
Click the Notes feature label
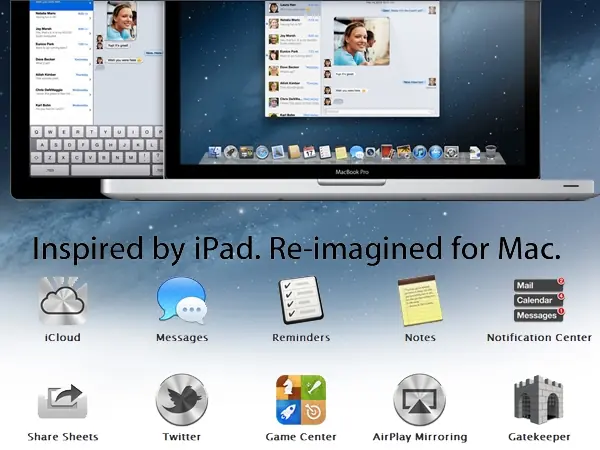click(x=420, y=338)
